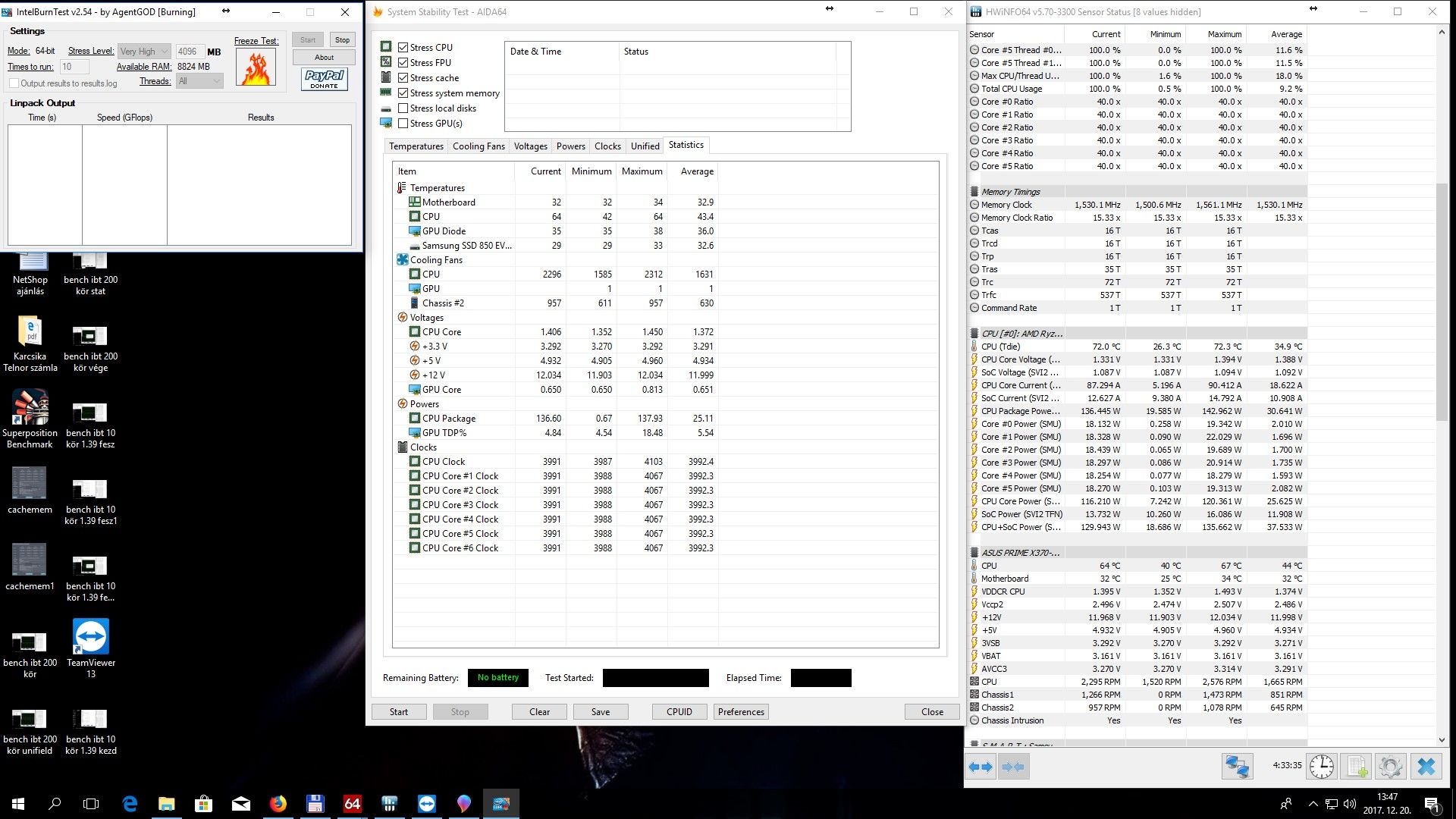Open HWiNFO remote network computers icon
The height and width of the screenshot is (819, 1456).
coord(1237,767)
